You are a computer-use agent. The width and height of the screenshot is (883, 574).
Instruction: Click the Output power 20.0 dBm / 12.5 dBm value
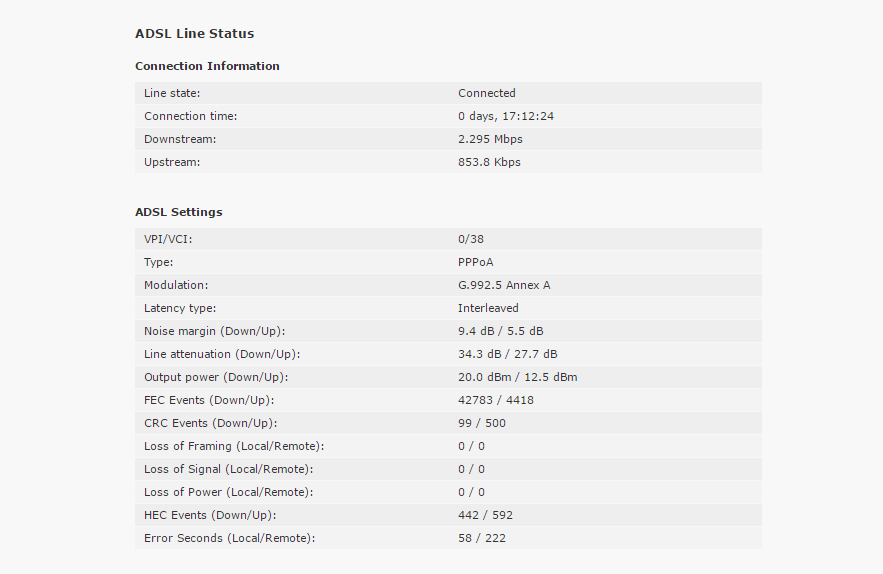(x=518, y=377)
